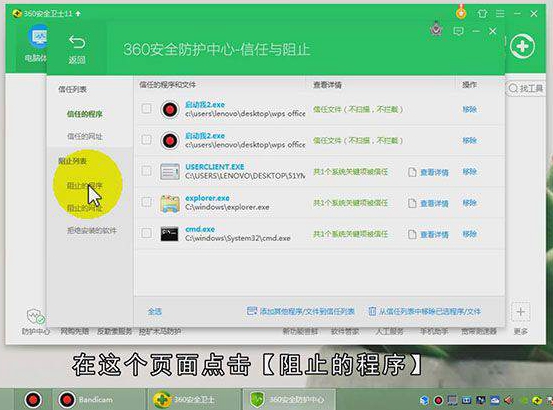Click the feedback message icon in protection center
The image size is (553, 410).
[458, 31]
